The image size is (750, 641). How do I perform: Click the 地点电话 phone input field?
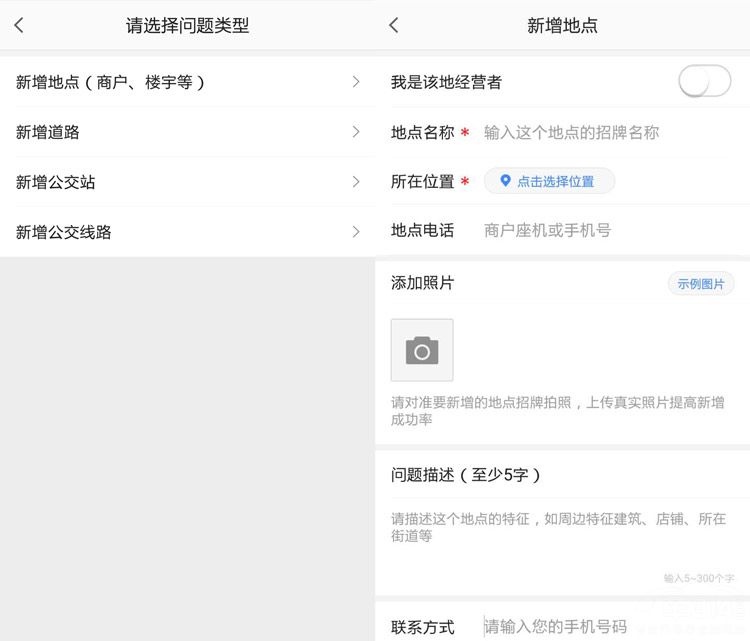pyautogui.click(x=600, y=230)
